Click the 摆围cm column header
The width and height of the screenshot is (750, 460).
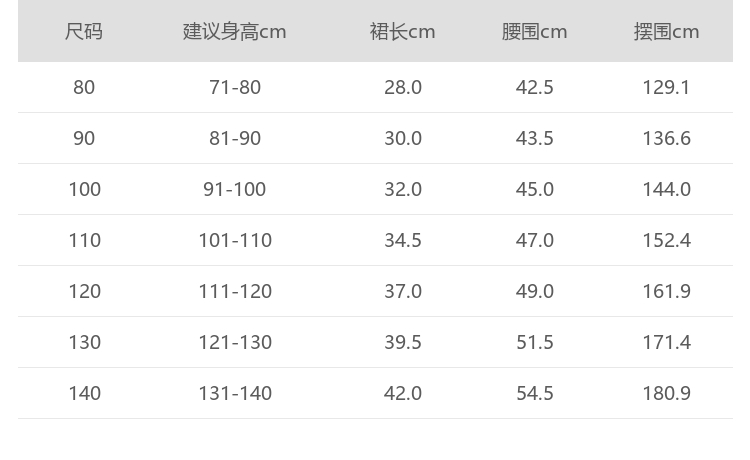[x=667, y=32]
